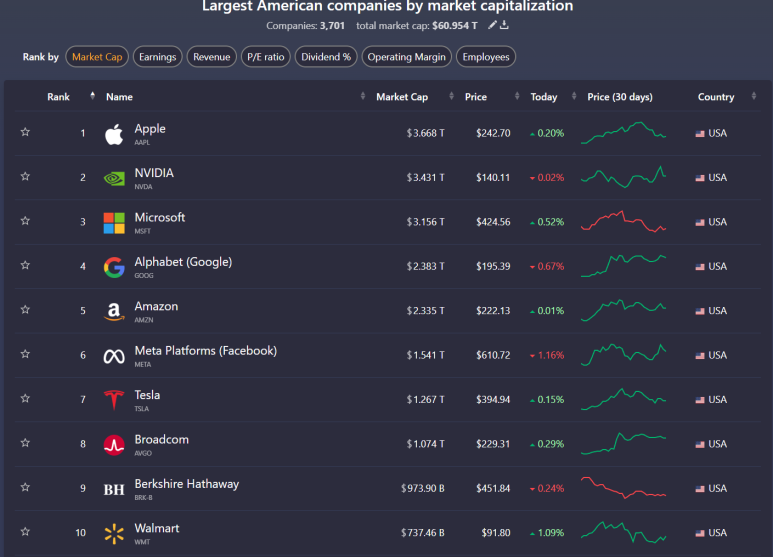Favorite Microsoft with its star icon
773x557 pixels.
25,220
